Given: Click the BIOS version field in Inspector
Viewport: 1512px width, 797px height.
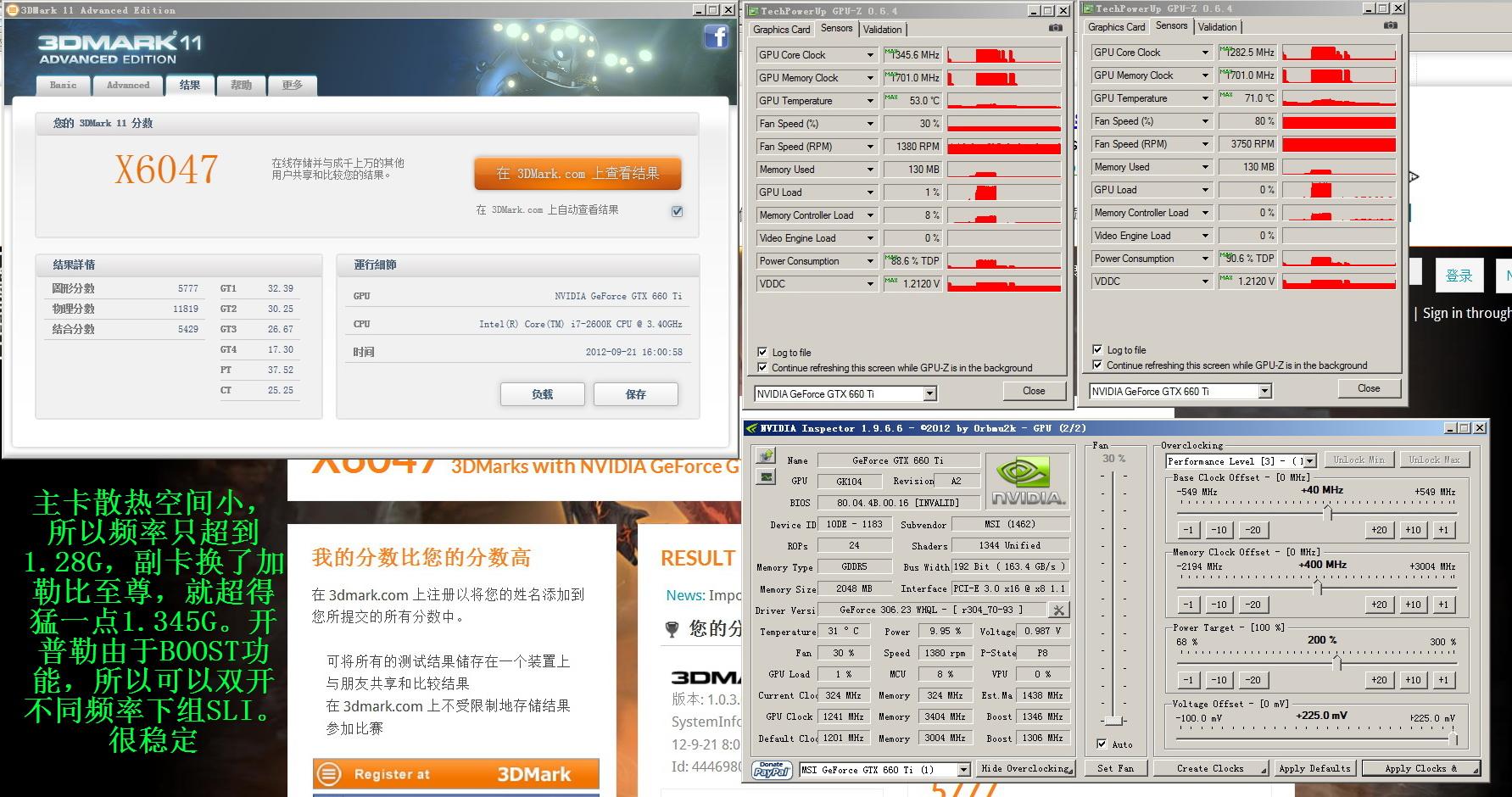Looking at the screenshot, I should pos(898,502).
